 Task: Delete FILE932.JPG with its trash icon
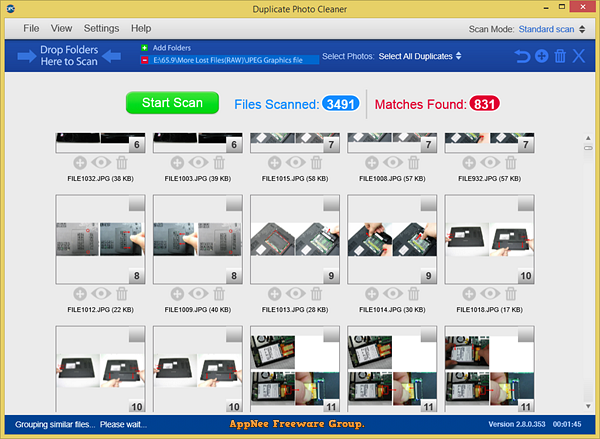pos(511,163)
